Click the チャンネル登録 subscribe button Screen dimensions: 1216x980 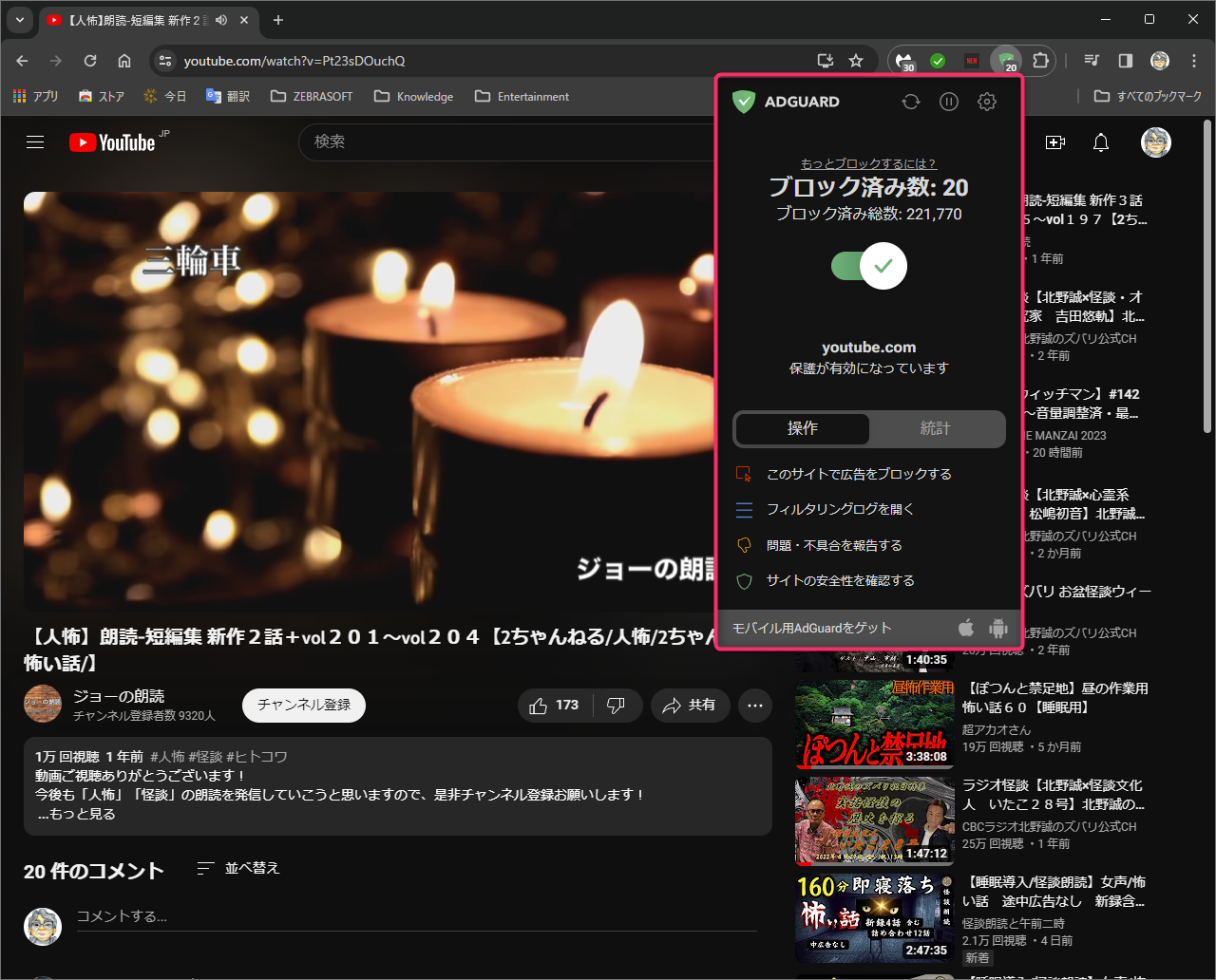304,705
